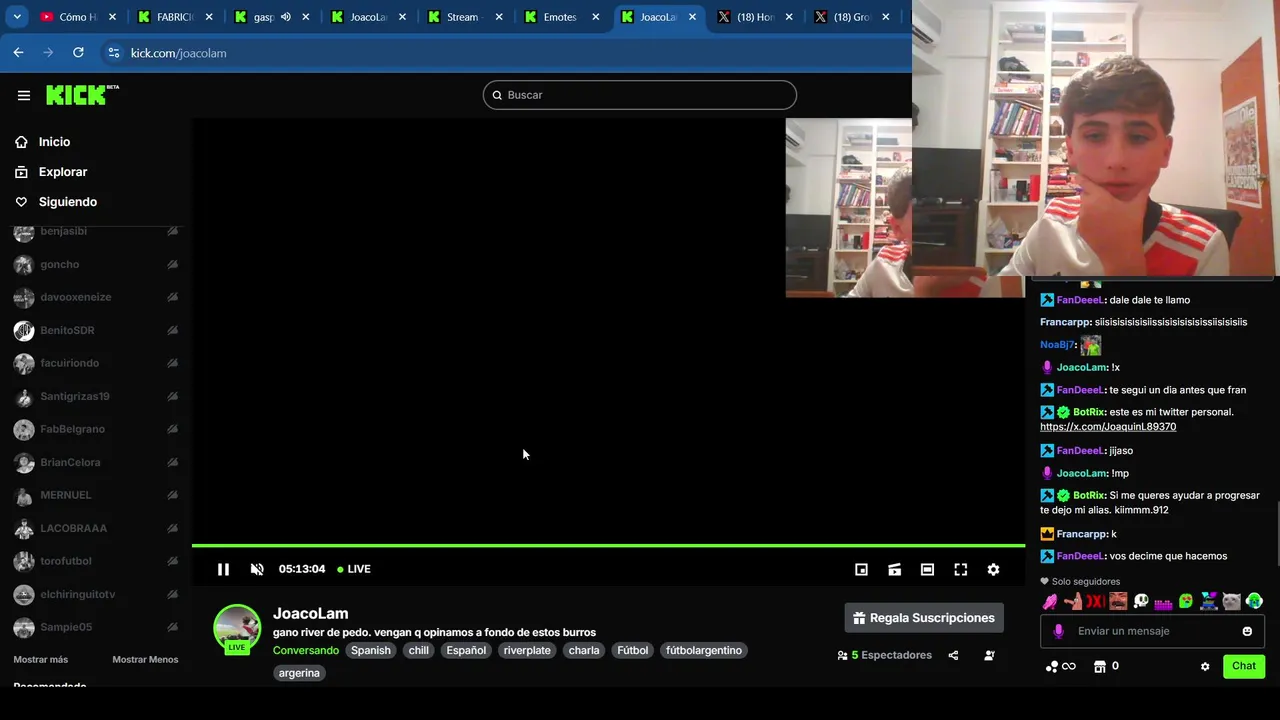Select the argerina tag

pos(299,673)
